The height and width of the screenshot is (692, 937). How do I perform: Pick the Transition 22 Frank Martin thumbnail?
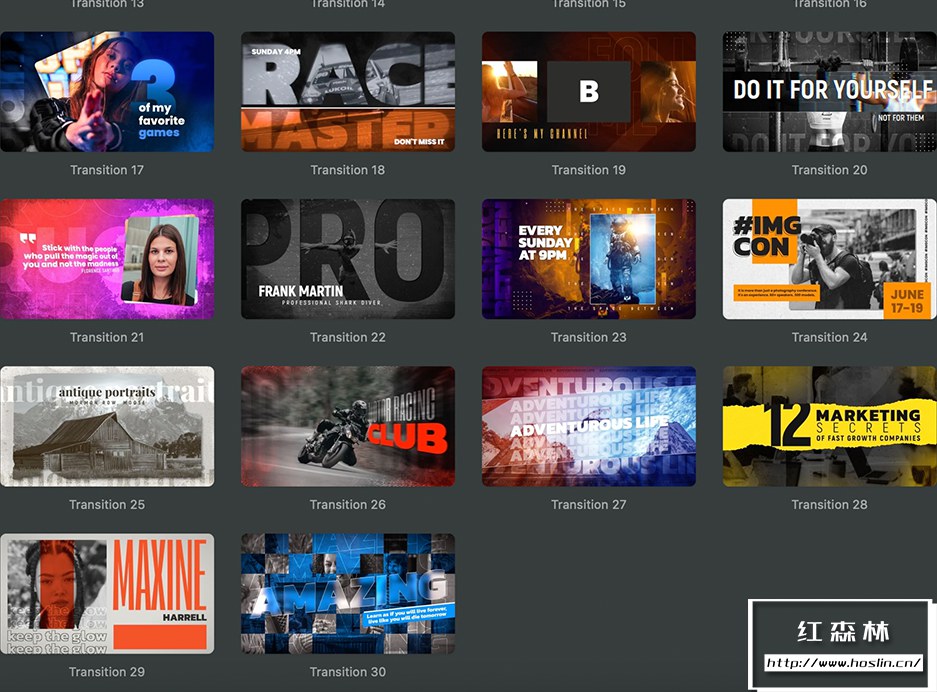click(348, 259)
